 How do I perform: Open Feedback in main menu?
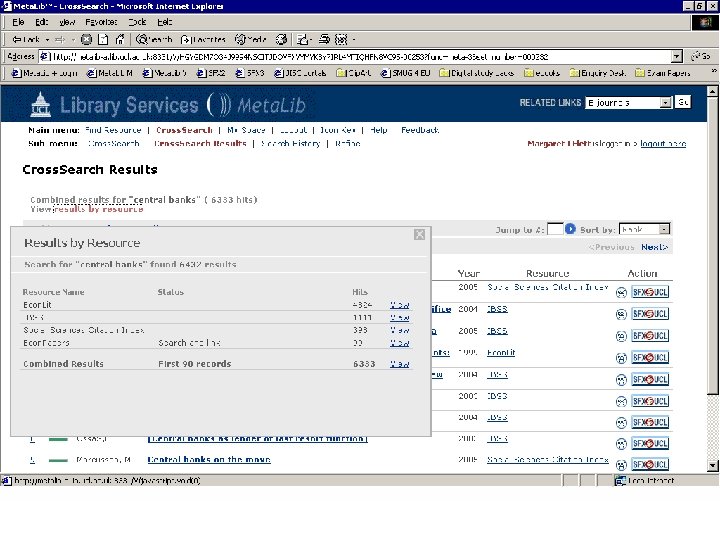[420, 130]
